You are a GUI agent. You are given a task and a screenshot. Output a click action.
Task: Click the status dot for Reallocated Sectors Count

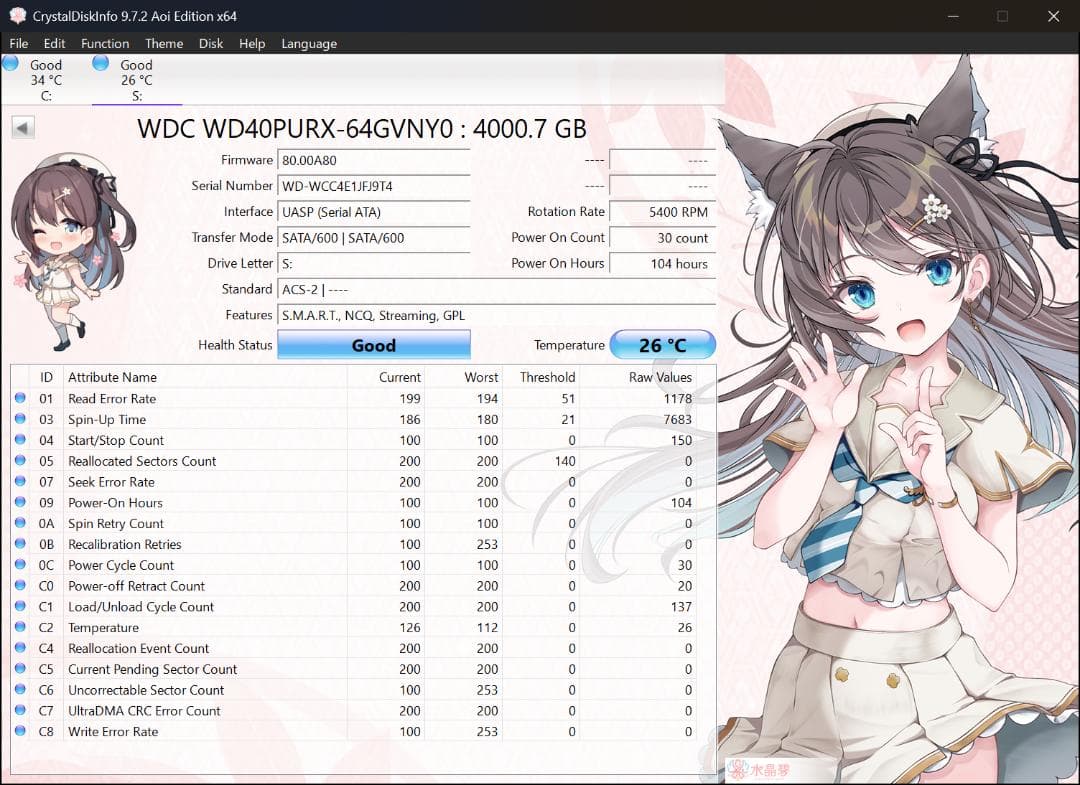tap(20, 460)
